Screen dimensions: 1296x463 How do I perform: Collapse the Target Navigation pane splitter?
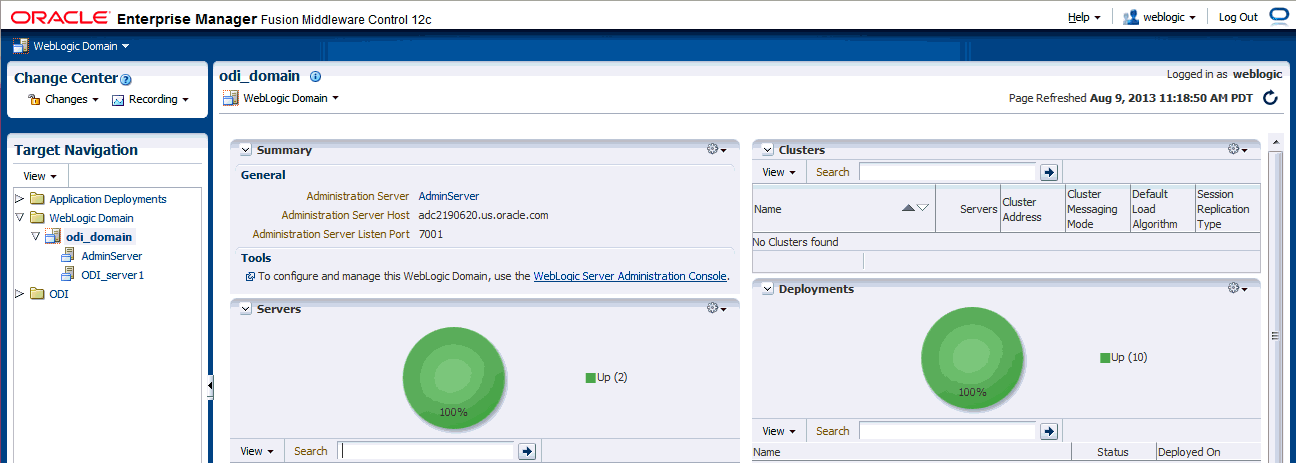tap(210, 385)
